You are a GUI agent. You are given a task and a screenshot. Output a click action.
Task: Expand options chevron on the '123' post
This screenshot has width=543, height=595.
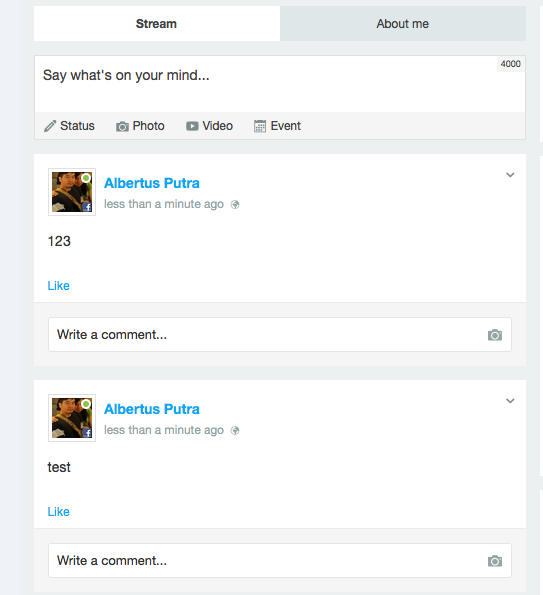point(510,175)
